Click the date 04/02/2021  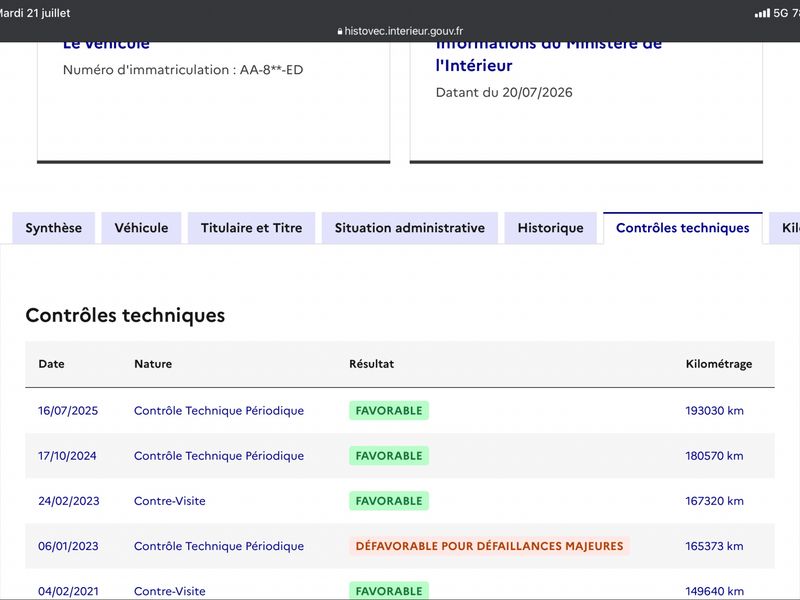click(68, 591)
